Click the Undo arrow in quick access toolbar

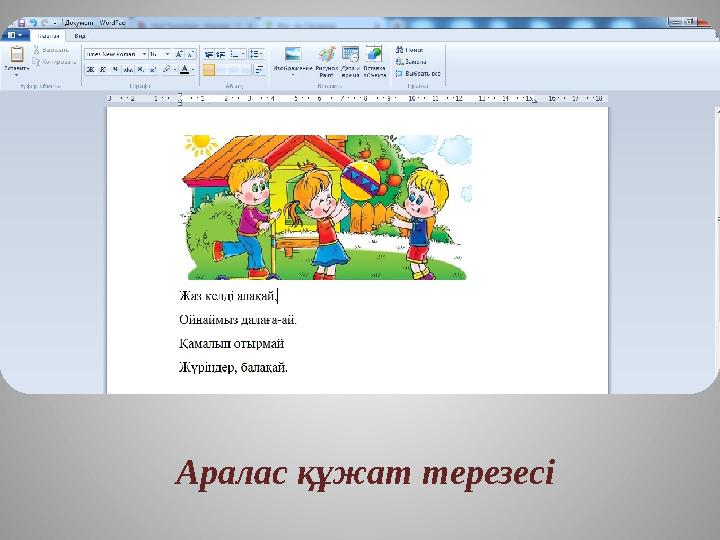pyautogui.click(x=34, y=22)
